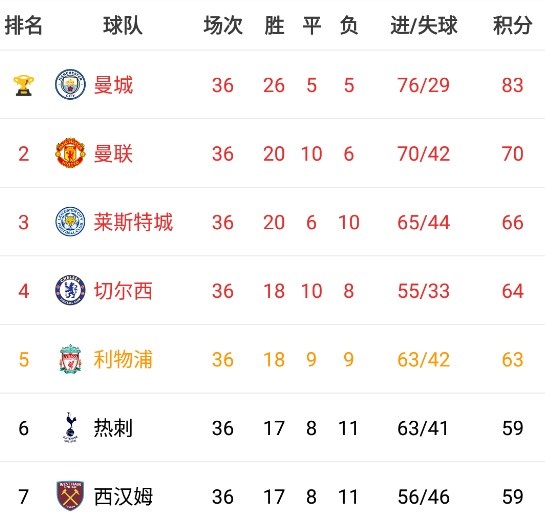The image size is (545, 517).
Task: Open the 莱斯特城 team link
Action: click(133, 222)
